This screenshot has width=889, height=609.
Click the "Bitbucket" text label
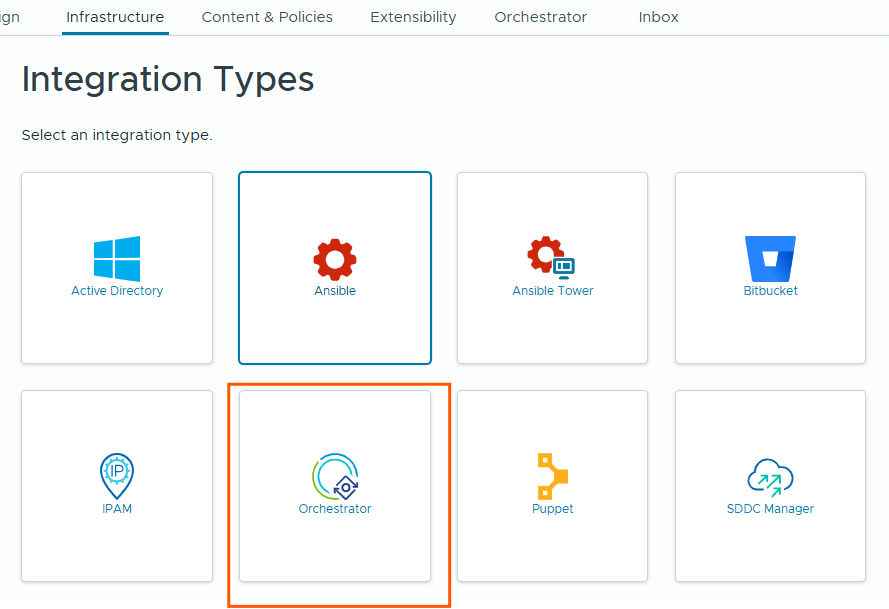(770, 291)
